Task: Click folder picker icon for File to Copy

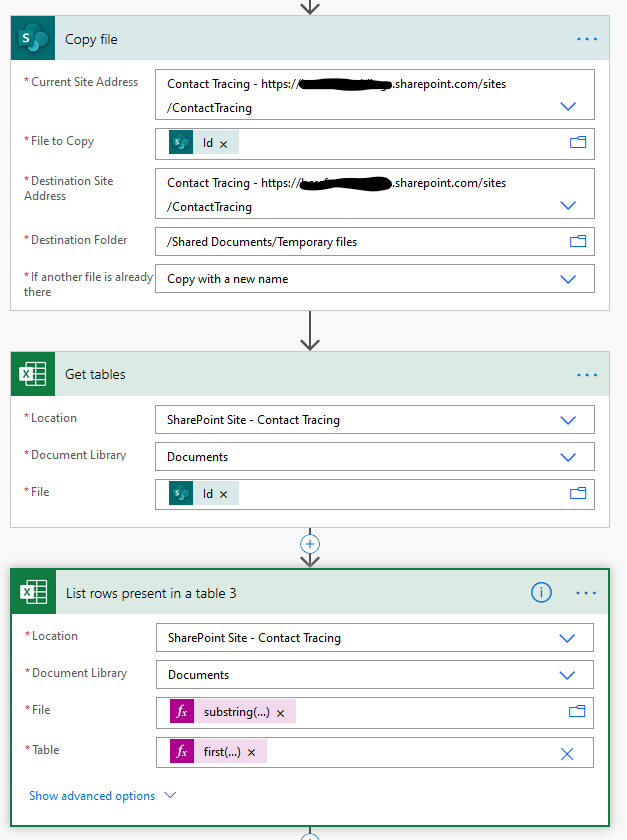Action: click(x=577, y=143)
